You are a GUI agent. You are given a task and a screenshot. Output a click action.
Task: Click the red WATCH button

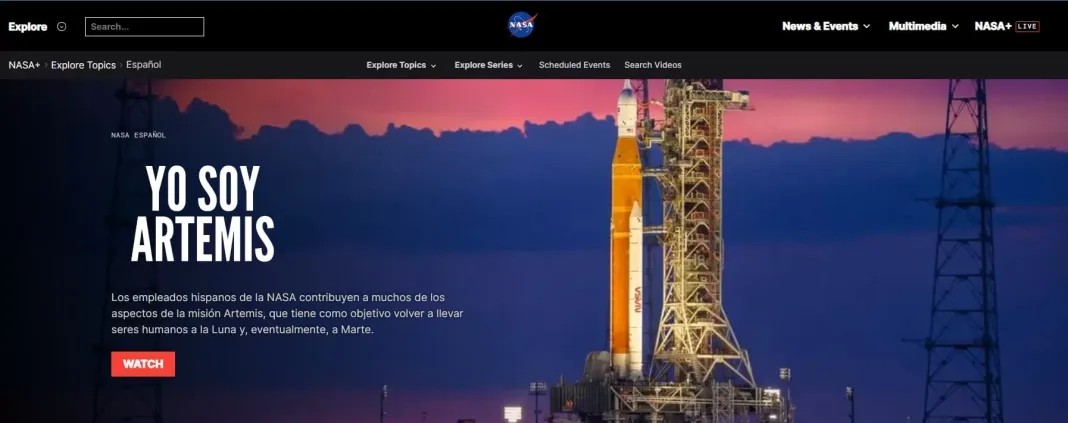(x=143, y=364)
